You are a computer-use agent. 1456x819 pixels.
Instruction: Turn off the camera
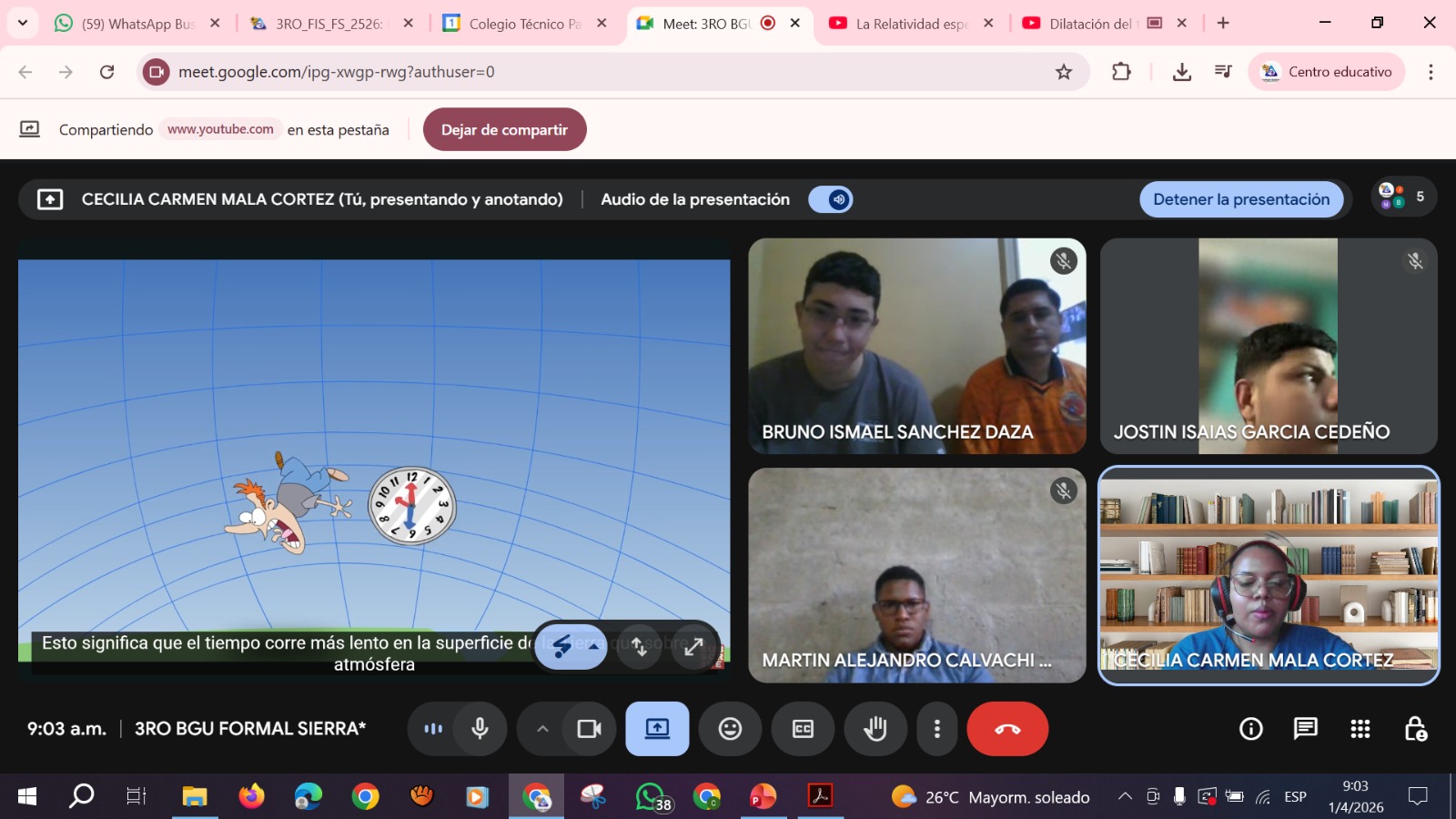point(589,729)
